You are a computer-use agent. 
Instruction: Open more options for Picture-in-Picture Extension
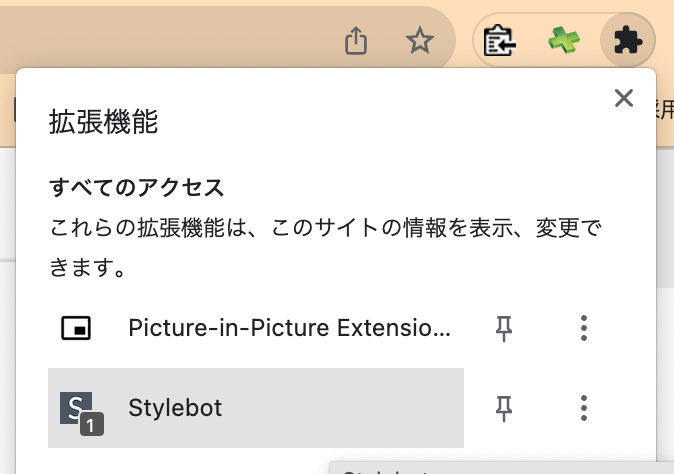pyautogui.click(x=583, y=328)
